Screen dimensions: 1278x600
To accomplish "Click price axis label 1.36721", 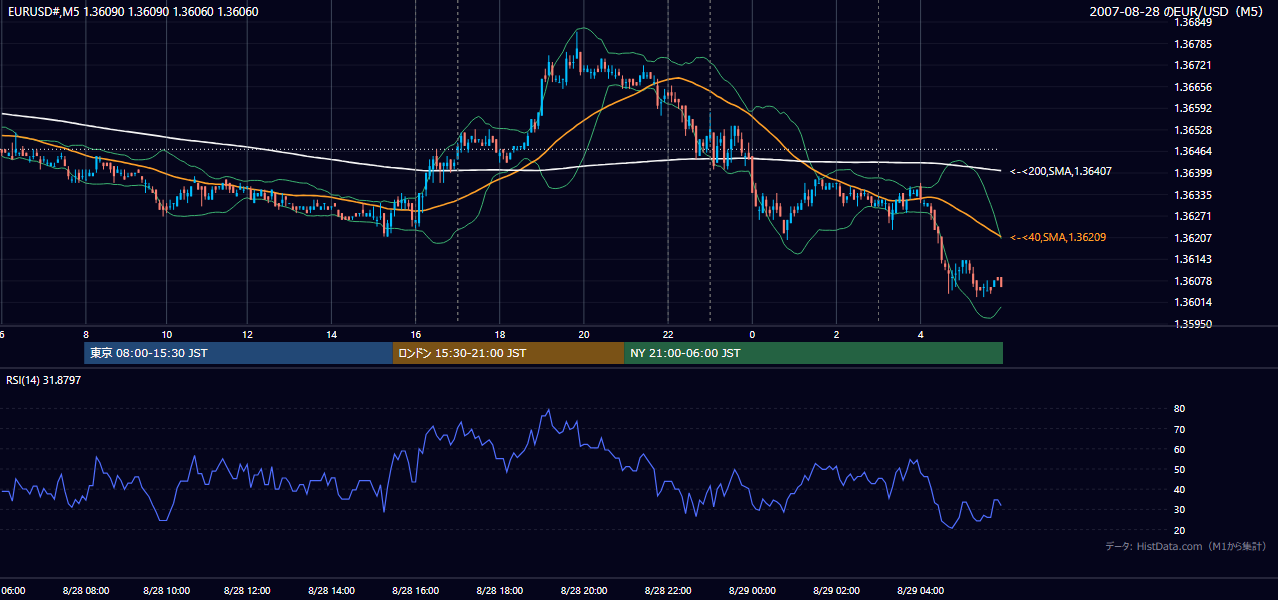I will point(1192,65).
